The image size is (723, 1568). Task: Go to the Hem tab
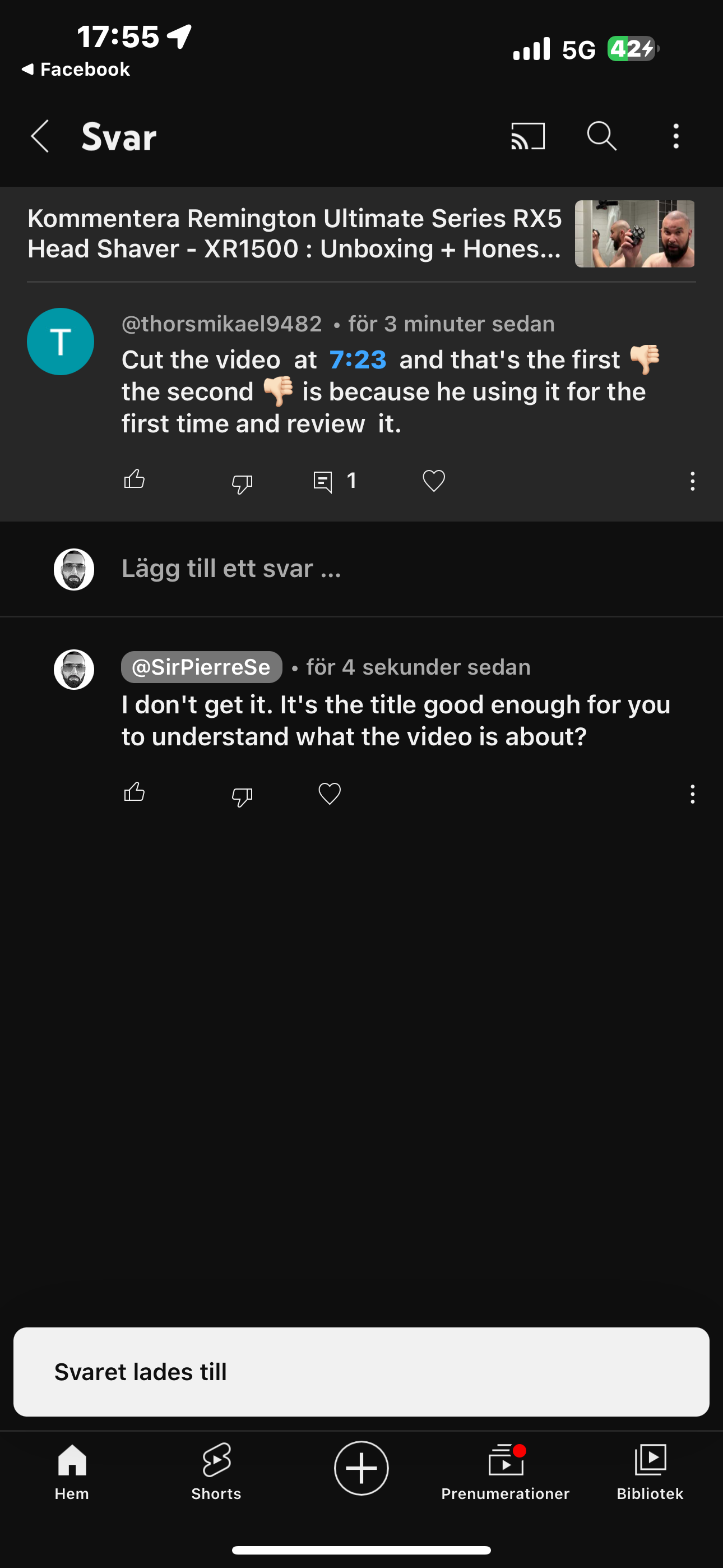(x=72, y=1471)
